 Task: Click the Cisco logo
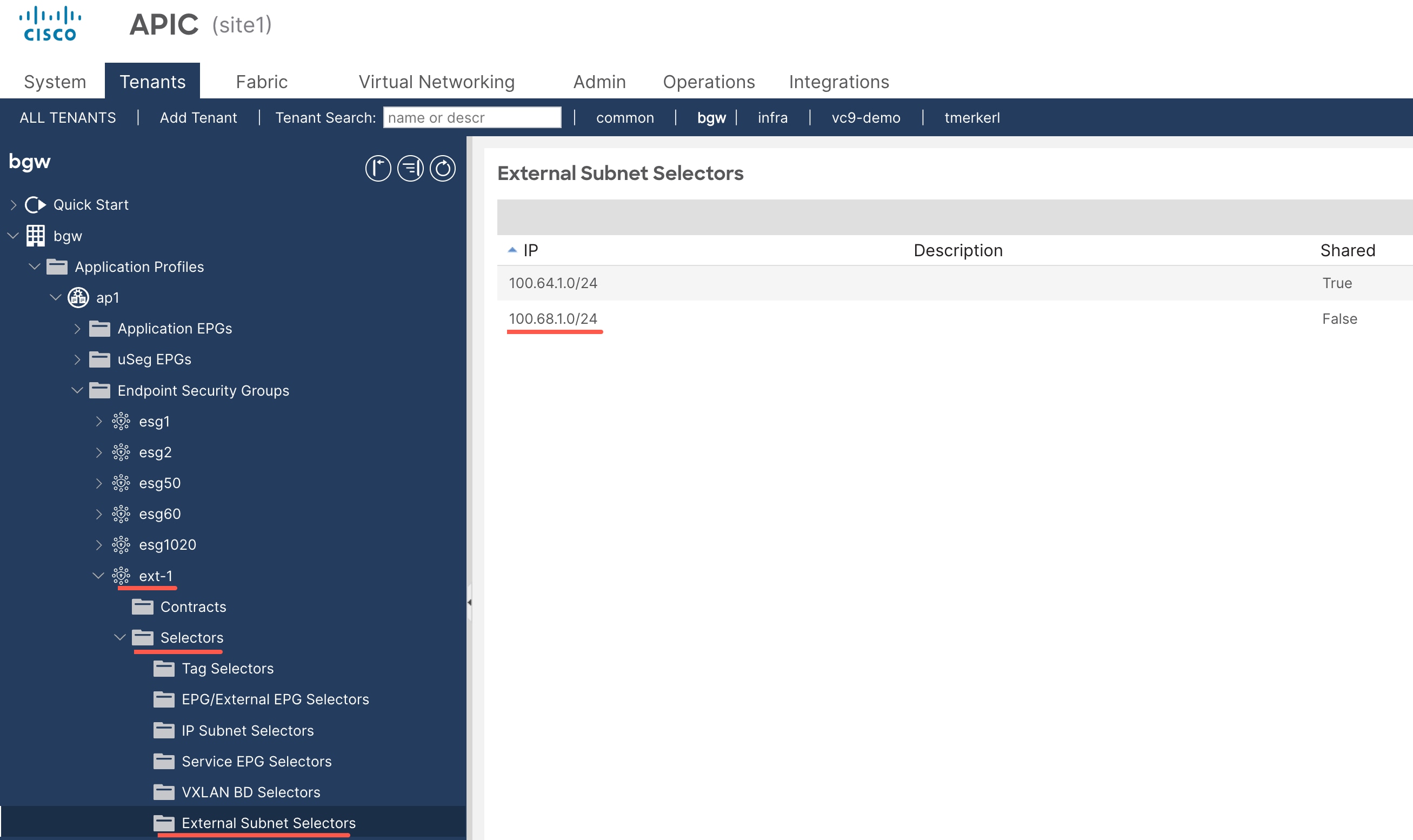50,24
